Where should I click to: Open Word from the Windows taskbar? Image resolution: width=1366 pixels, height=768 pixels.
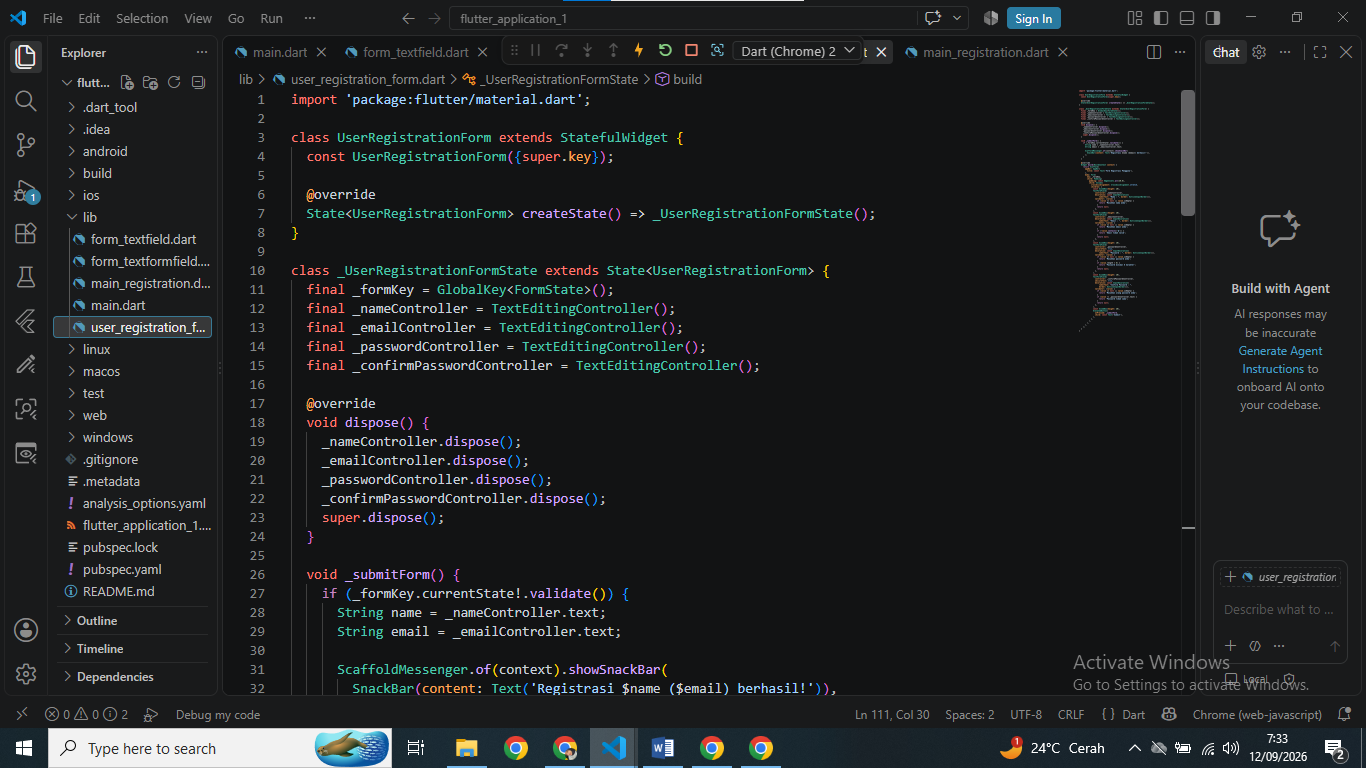click(663, 748)
